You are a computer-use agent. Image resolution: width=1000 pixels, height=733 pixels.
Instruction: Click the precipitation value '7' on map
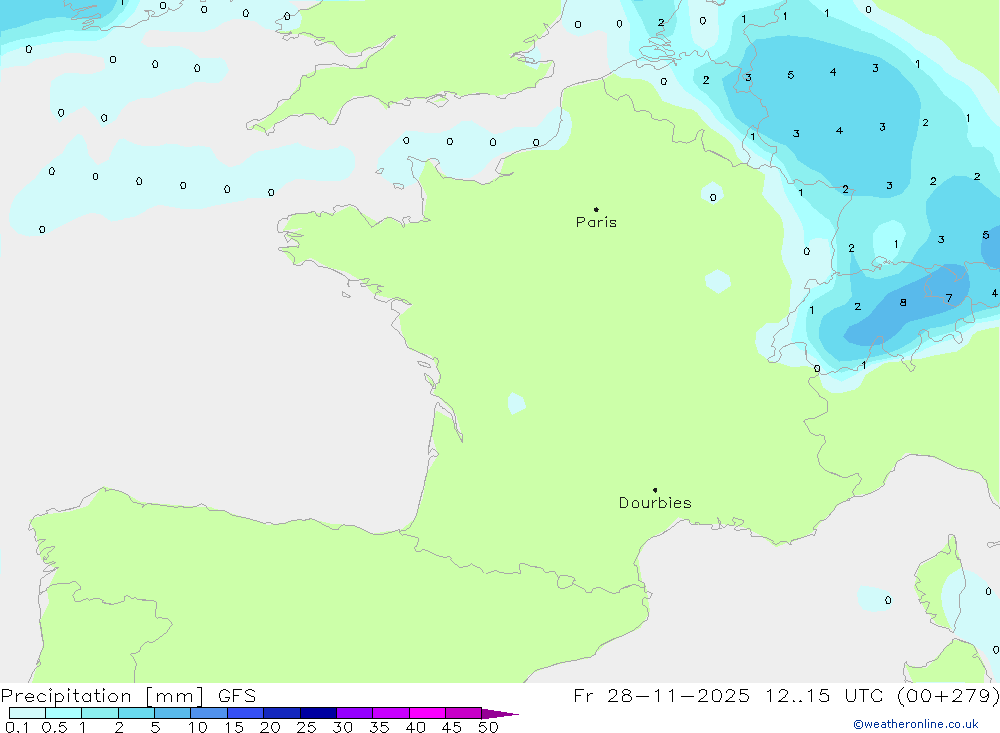(x=949, y=298)
